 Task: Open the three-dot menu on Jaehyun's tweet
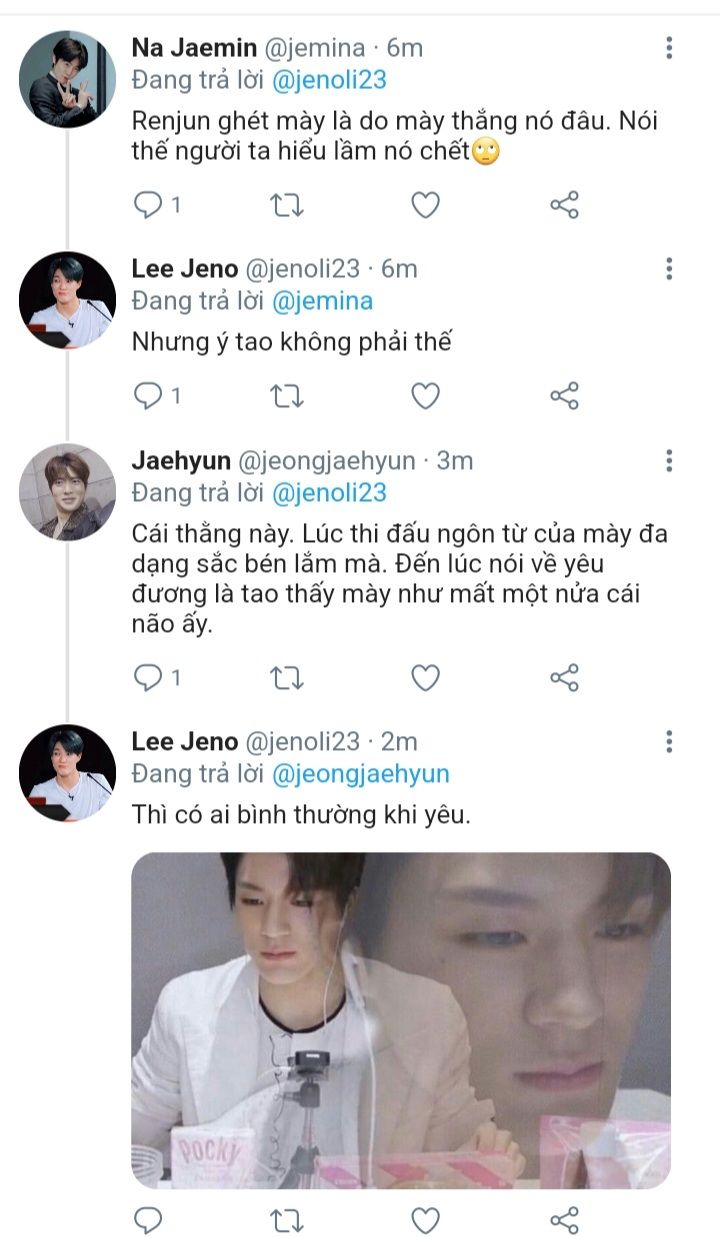tap(669, 460)
